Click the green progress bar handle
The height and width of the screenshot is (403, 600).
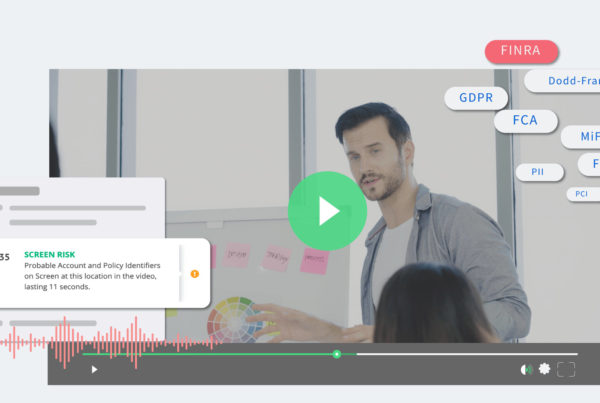pyautogui.click(x=337, y=354)
